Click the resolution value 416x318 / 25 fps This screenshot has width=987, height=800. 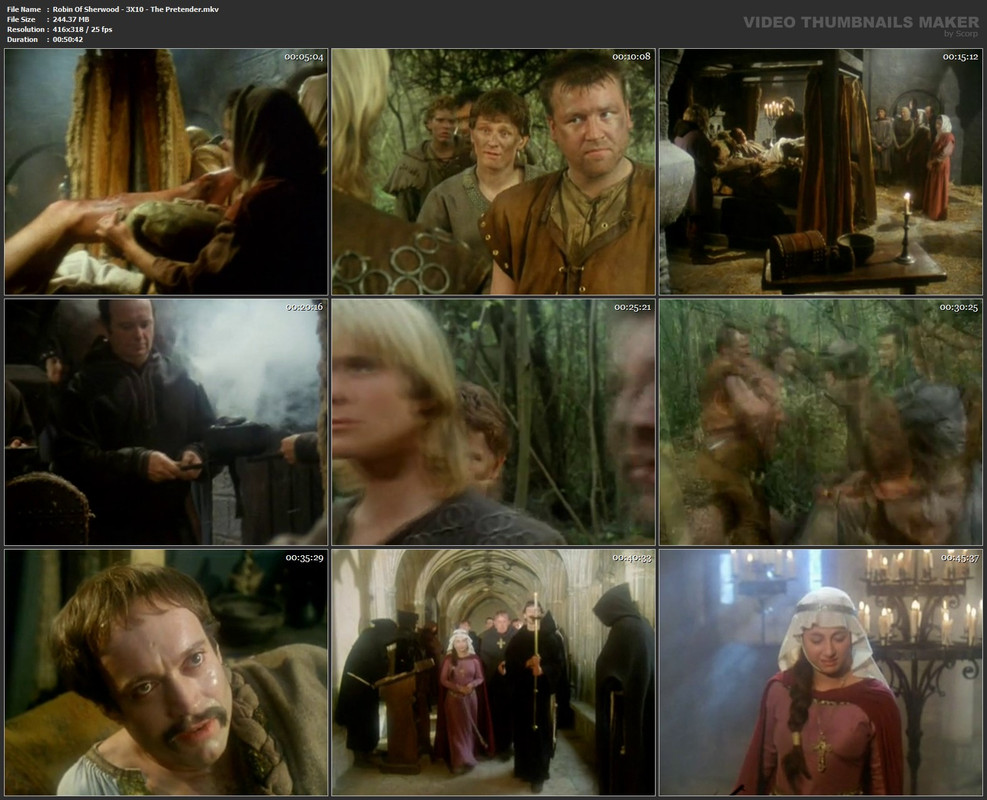tap(82, 30)
